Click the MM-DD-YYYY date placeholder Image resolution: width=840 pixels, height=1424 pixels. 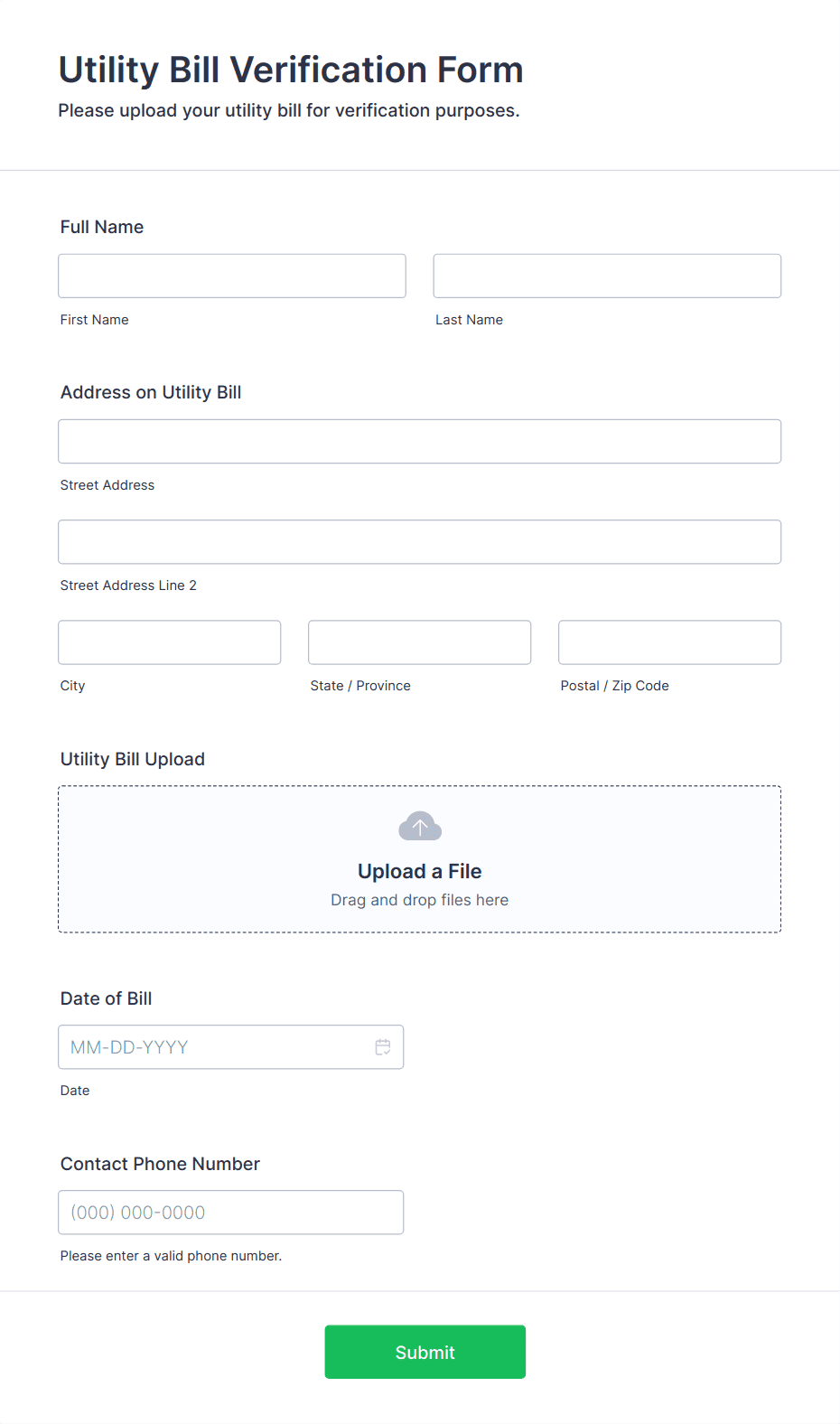129,1046
